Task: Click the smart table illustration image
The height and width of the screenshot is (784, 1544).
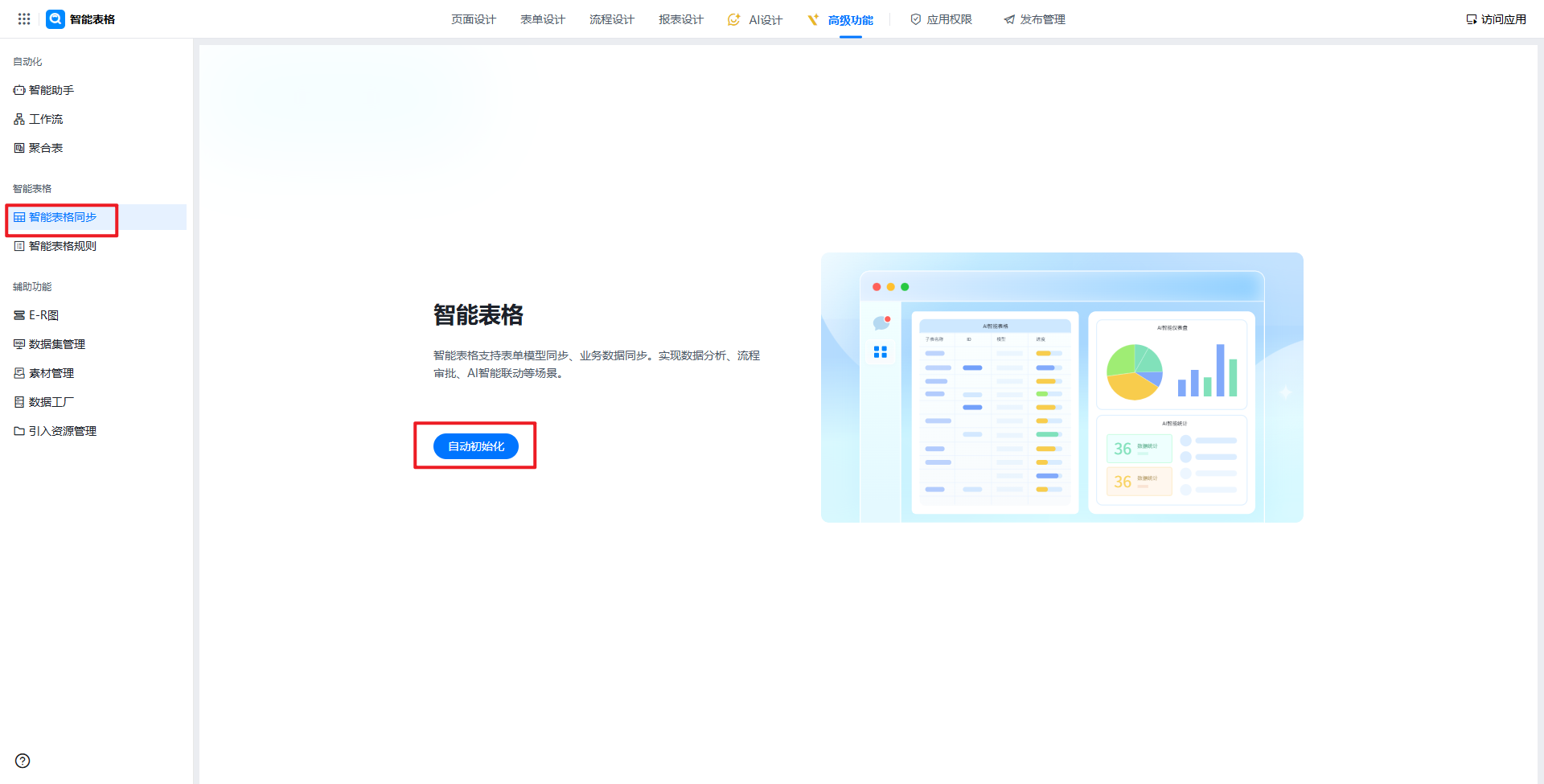Action: pos(1061,388)
